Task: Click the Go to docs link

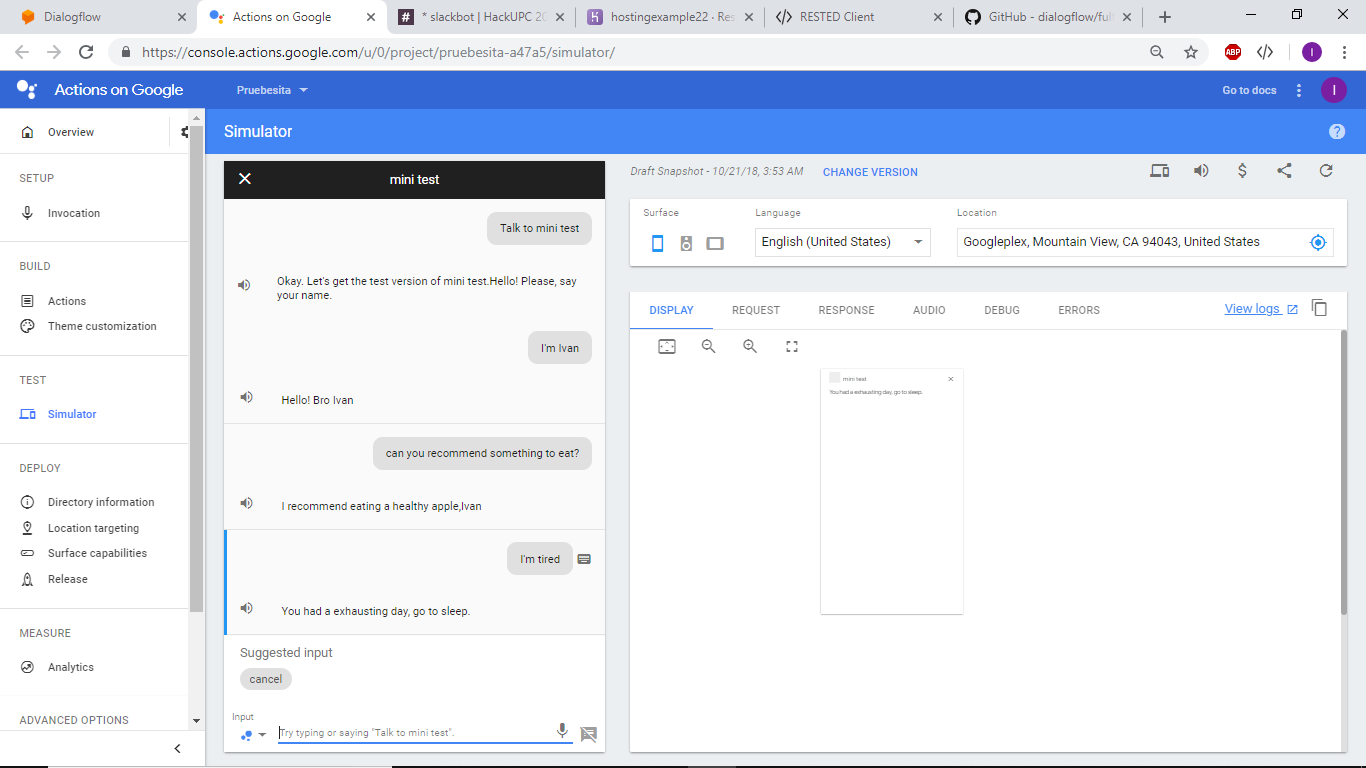Action: (1249, 90)
